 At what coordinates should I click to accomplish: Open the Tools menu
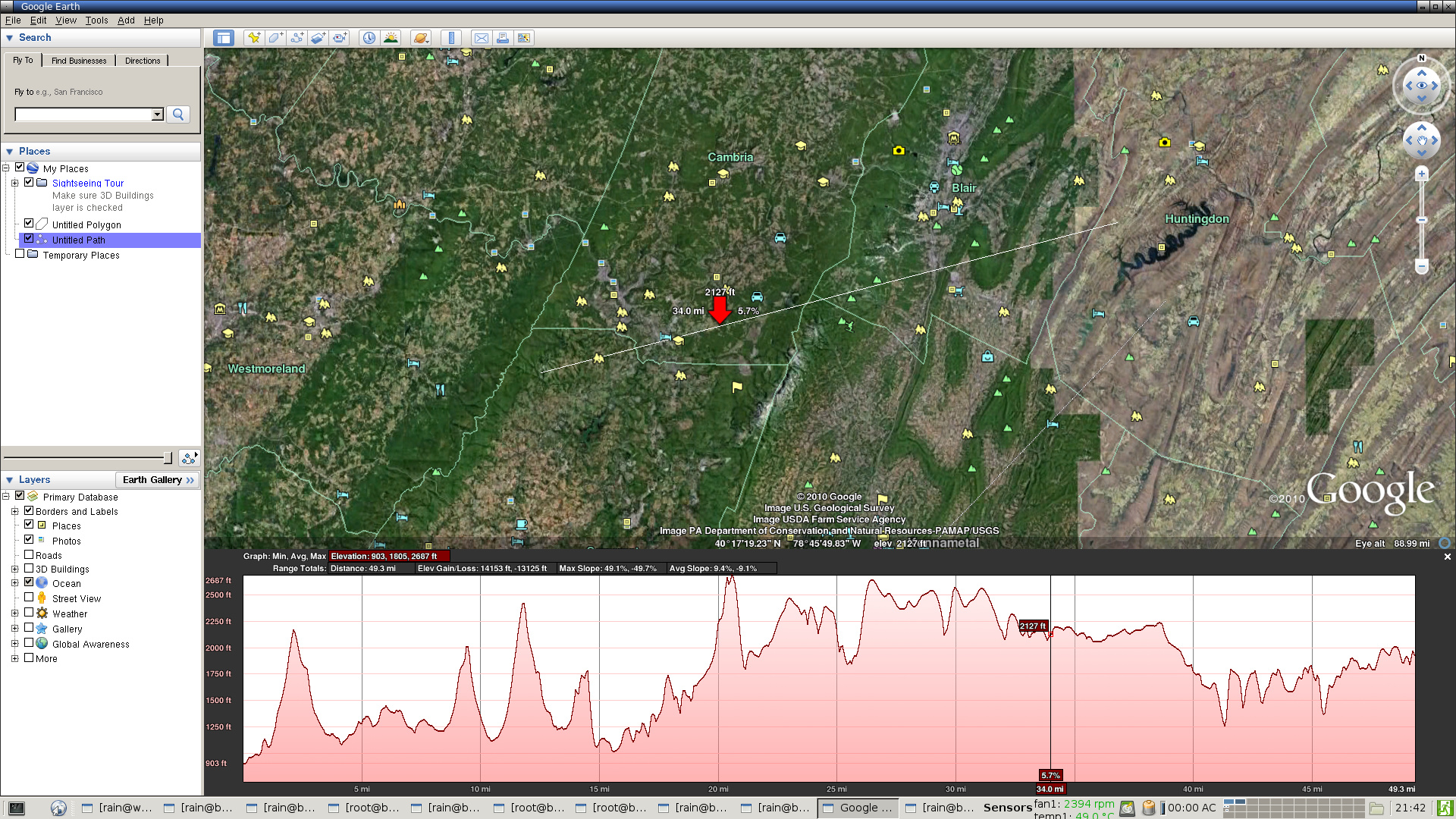point(96,20)
